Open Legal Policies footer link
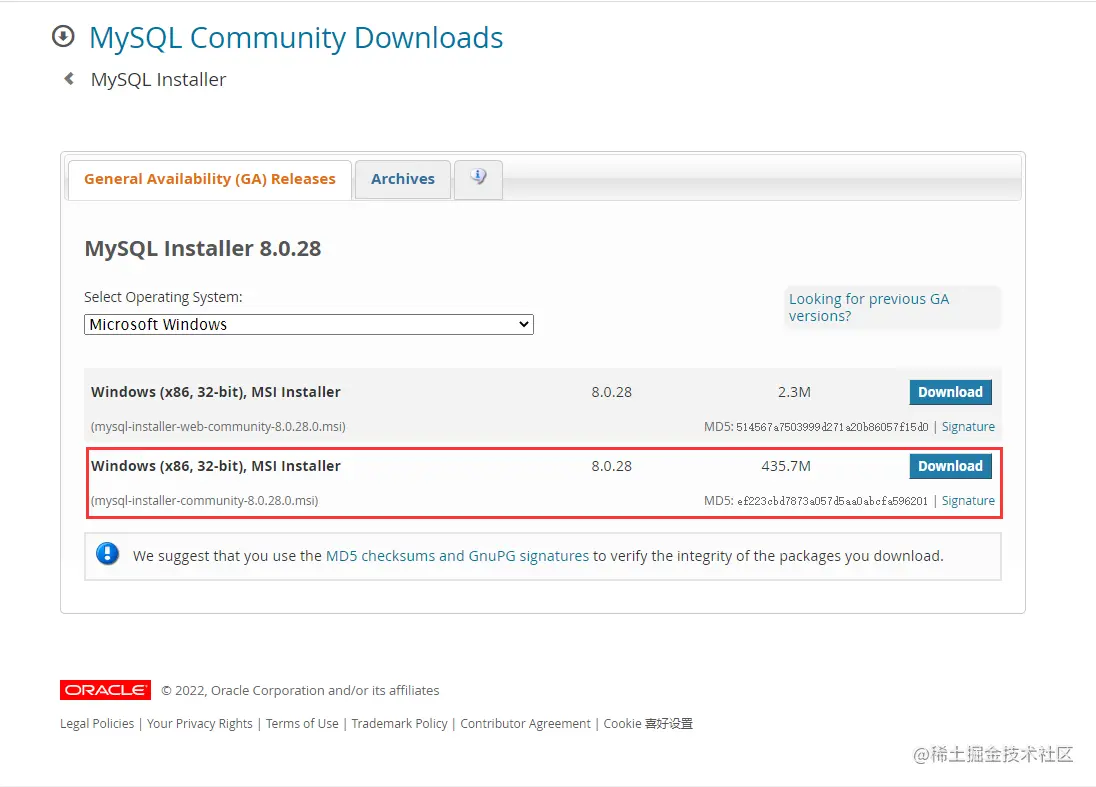1096x787 pixels. 97,723
